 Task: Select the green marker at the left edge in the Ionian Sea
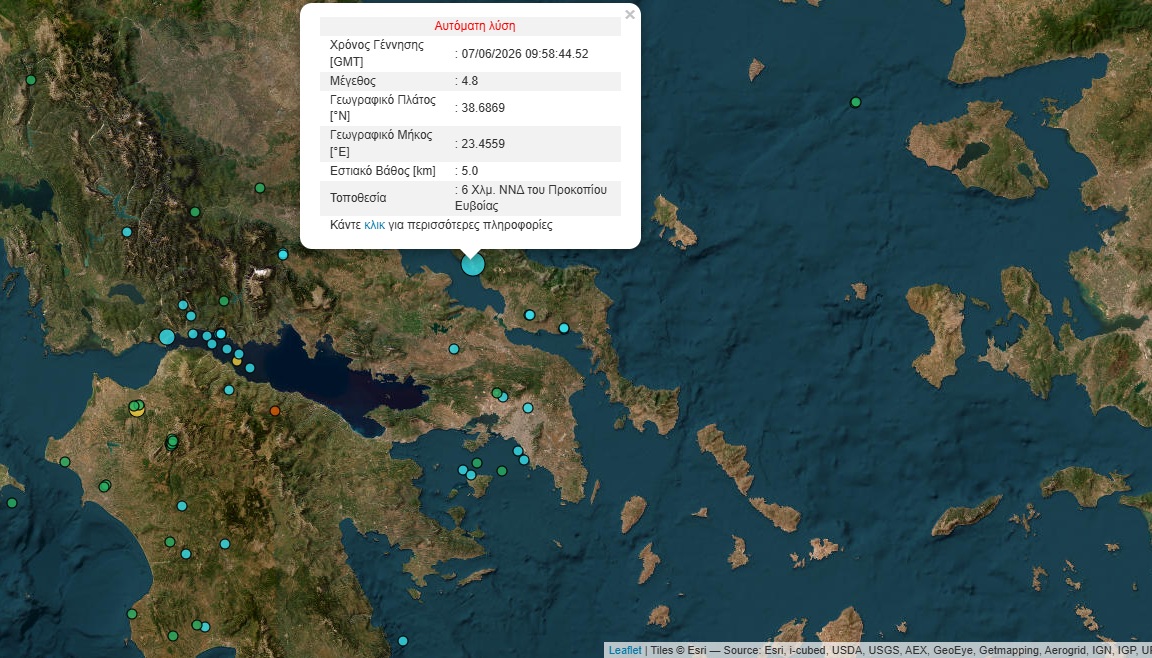12,503
